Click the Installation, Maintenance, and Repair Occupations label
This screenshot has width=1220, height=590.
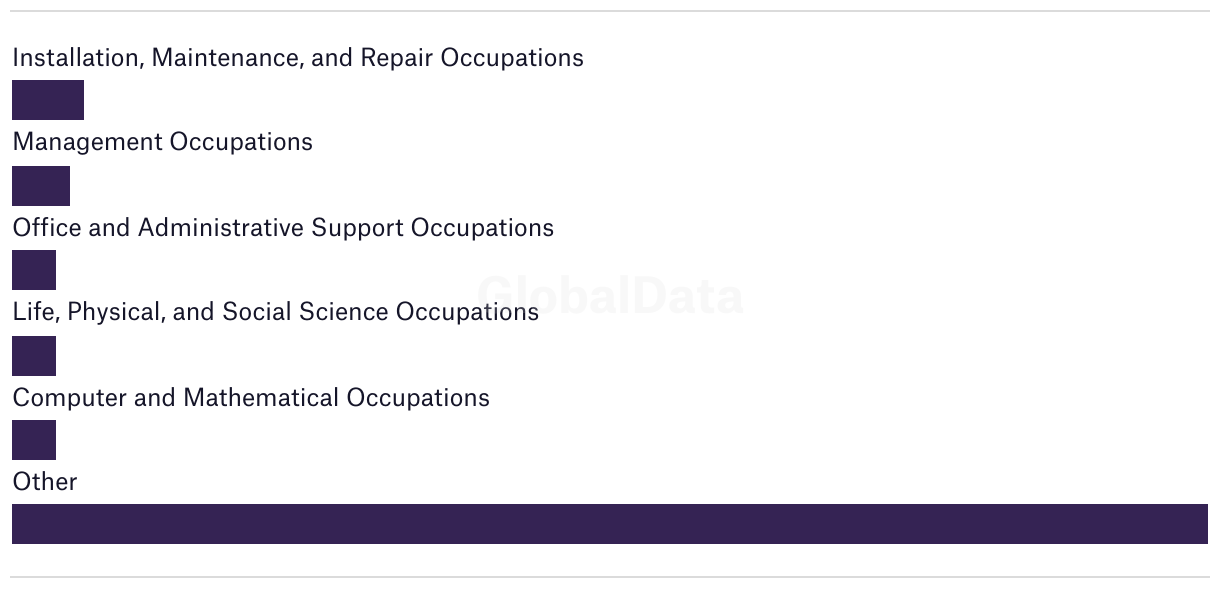298,58
